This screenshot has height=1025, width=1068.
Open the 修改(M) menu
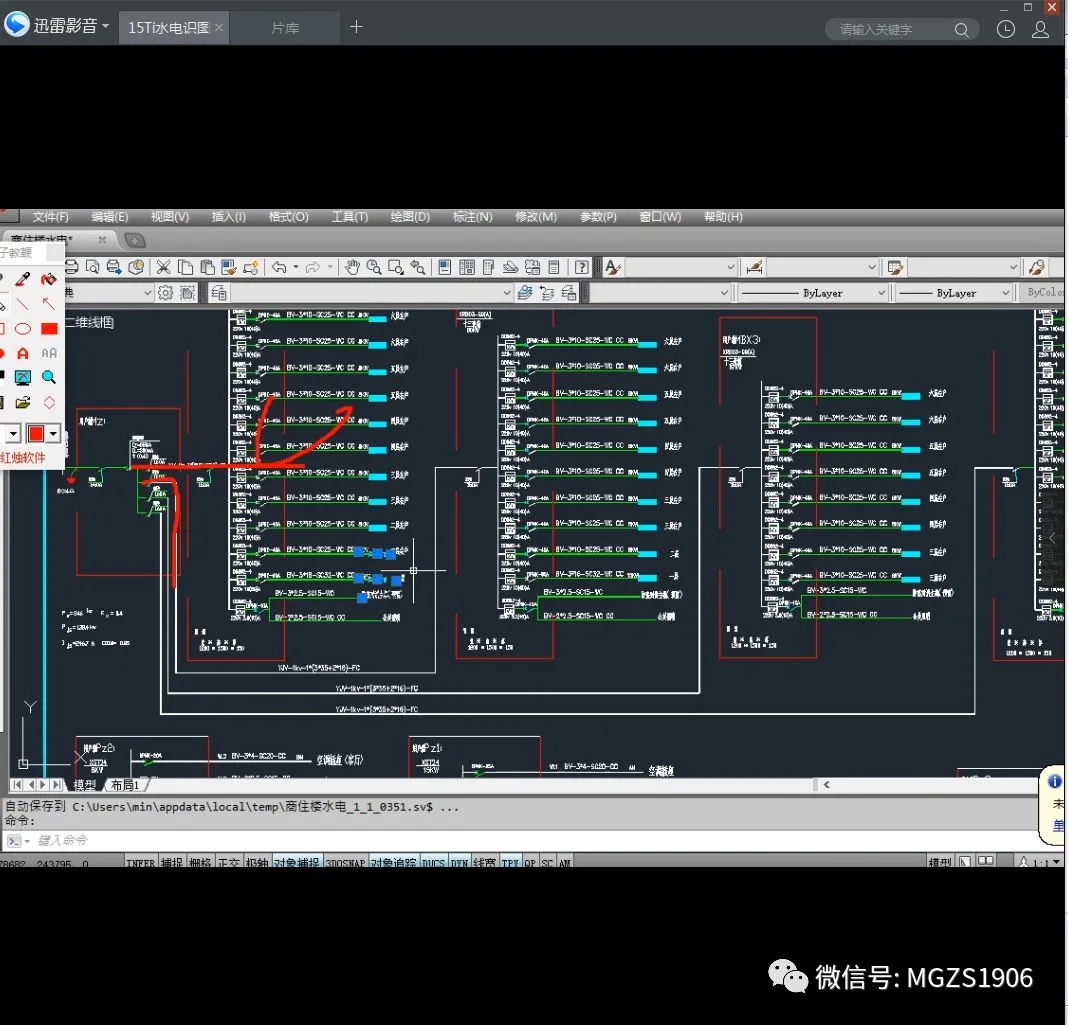(536, 217)
